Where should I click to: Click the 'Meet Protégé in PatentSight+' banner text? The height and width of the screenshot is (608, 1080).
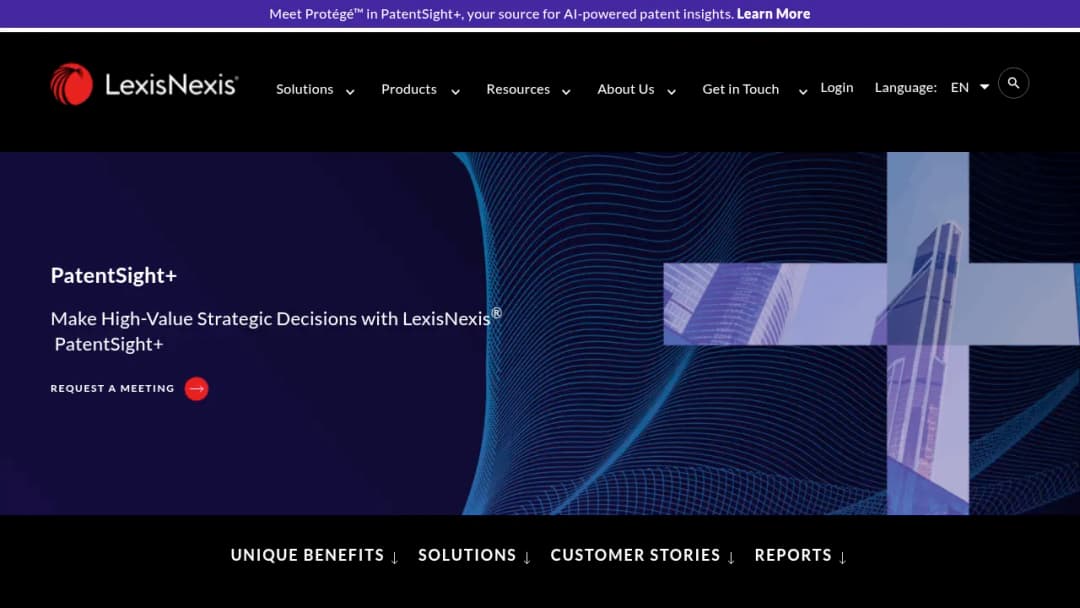point(501,14)
